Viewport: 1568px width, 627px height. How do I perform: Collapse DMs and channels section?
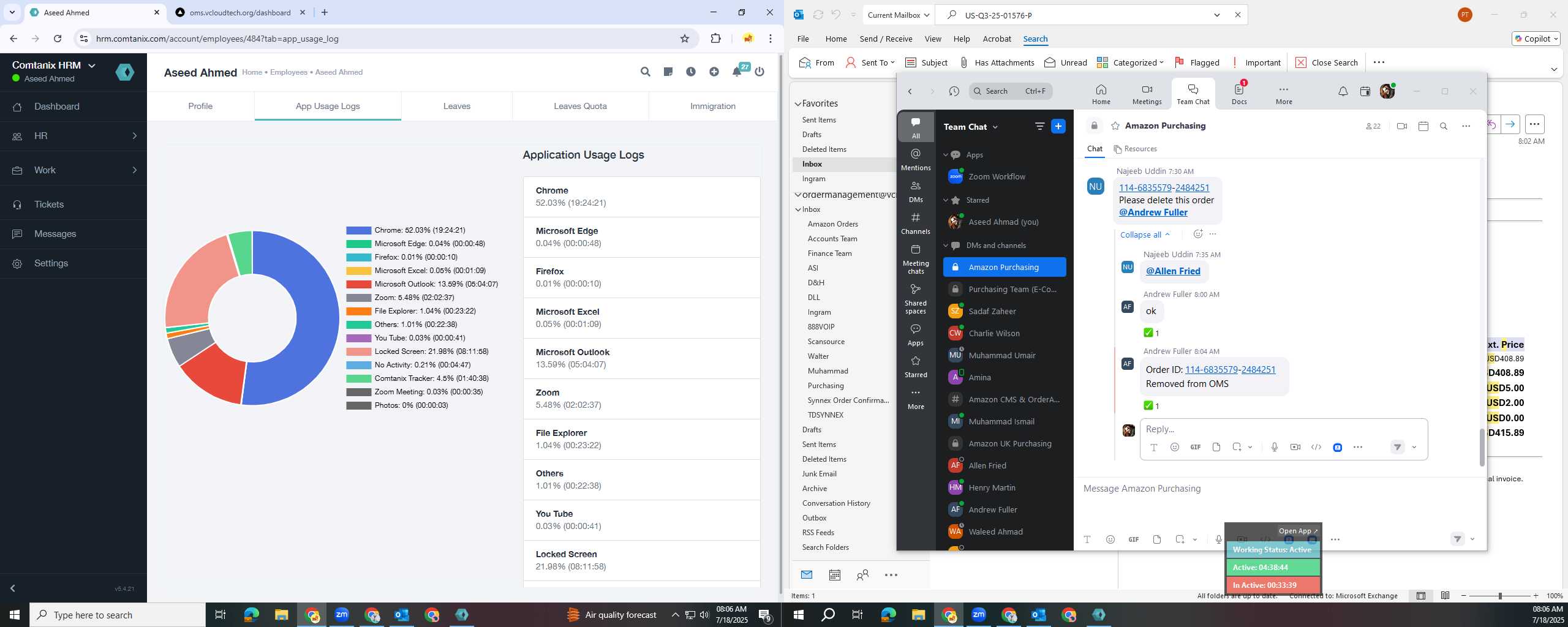(x=946, y=246)
